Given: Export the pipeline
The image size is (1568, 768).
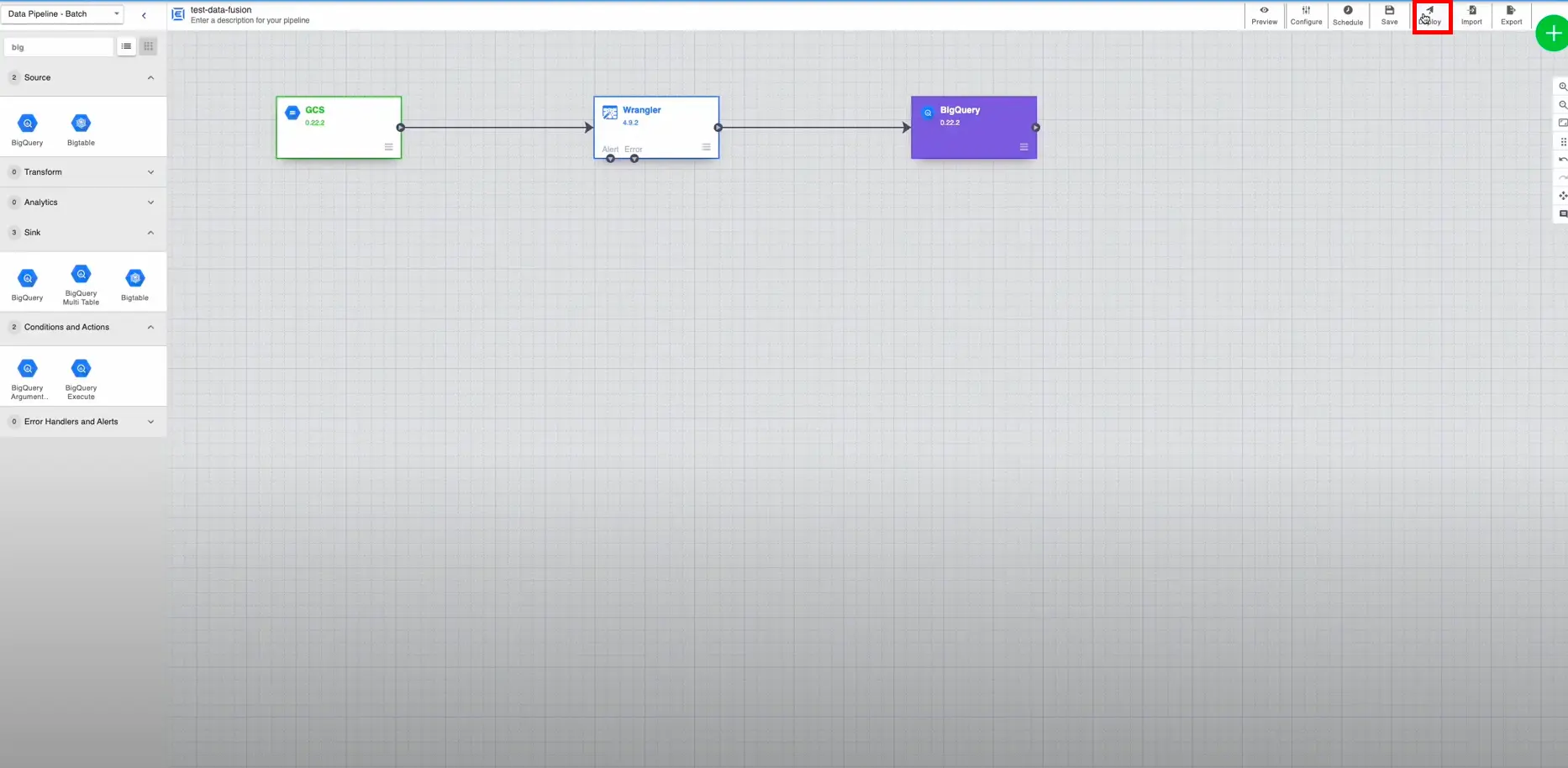Looking at the screenshot, I should tap(1511, 15).
